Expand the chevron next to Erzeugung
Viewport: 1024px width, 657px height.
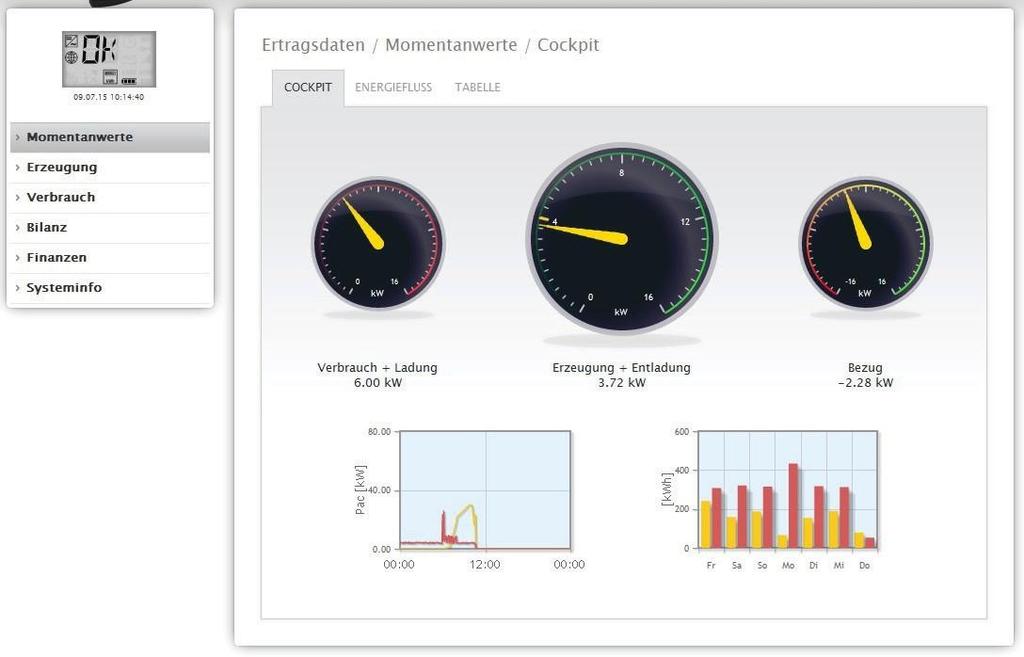point(18,167)
